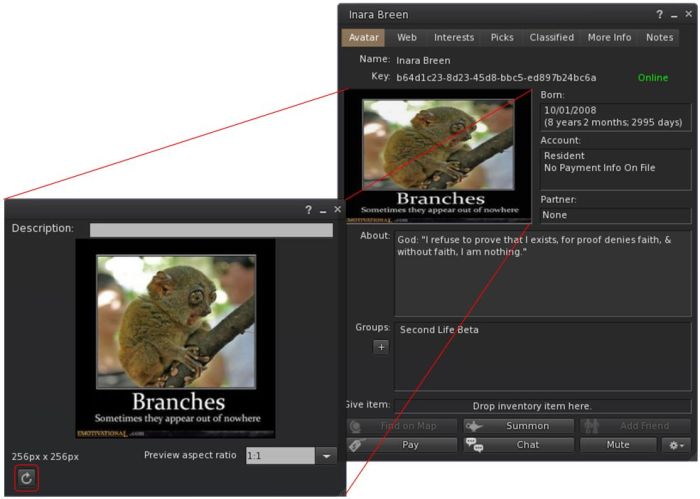Close the texture preview window

click(x=338, y=209)
